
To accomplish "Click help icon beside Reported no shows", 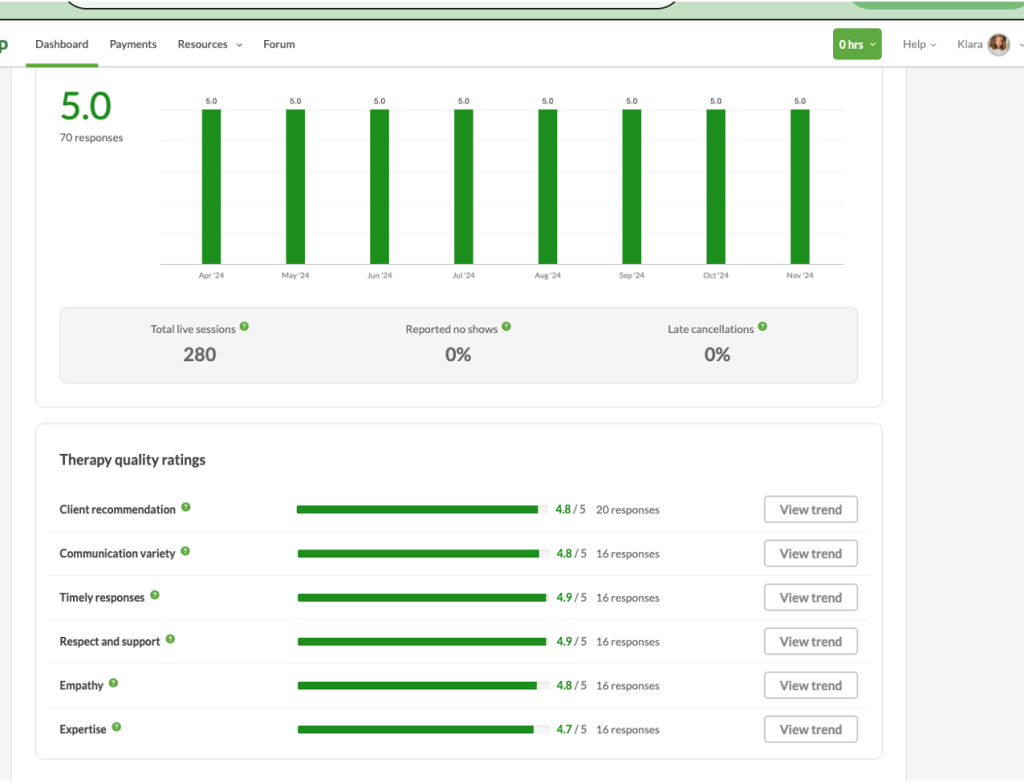I will (x=506, y=327).
